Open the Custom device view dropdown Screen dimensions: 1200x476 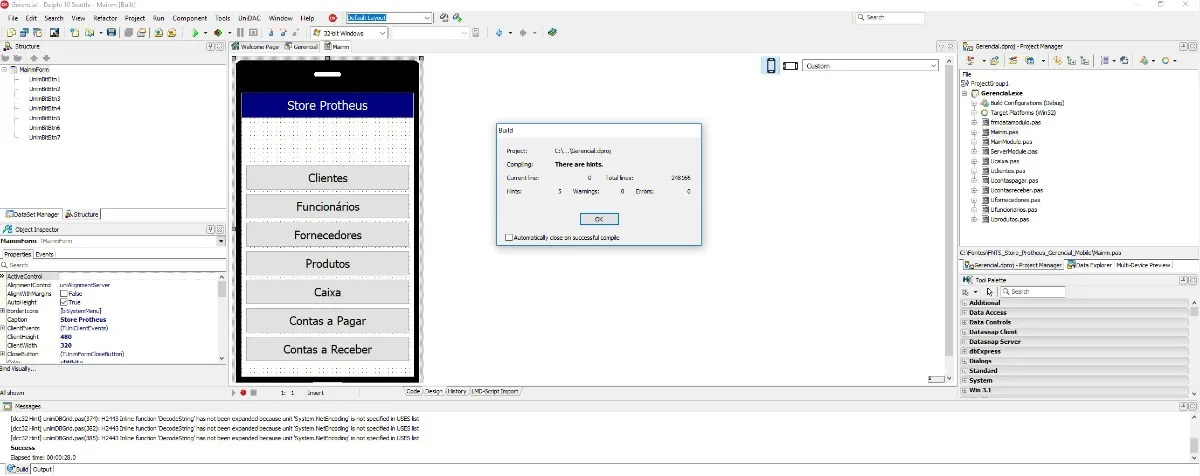tap(934, 65)
